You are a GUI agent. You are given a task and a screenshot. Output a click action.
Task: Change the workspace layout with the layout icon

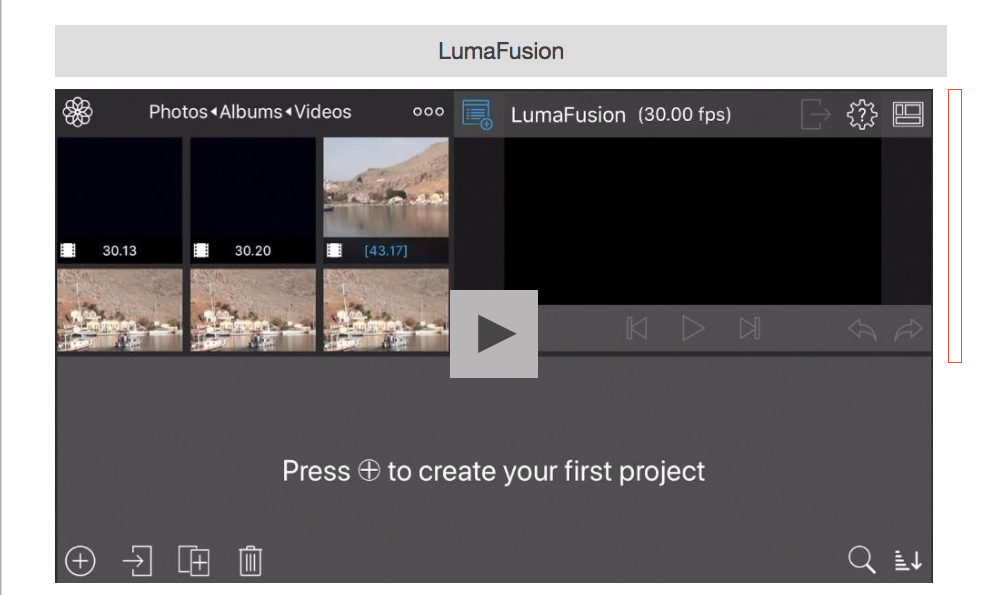908,113
